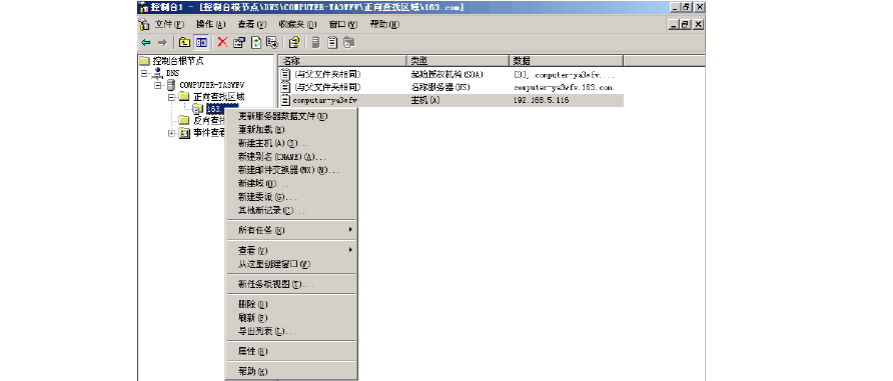Select the COMPUTER-YA3WFV tree label
Viewport: 893px width, 381px height.
click(212, 85)
